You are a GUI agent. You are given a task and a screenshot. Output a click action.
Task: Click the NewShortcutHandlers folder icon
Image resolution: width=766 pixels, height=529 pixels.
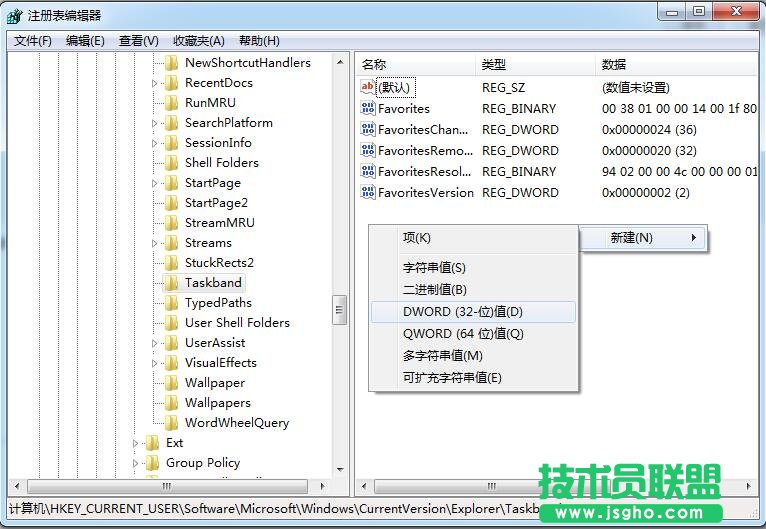[x=171, y=63]
